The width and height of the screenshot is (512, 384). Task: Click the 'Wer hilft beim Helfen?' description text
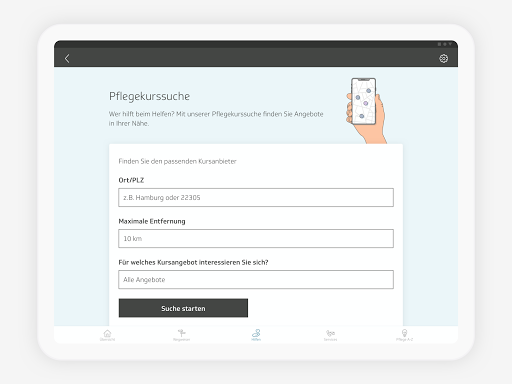pos(216,119)
